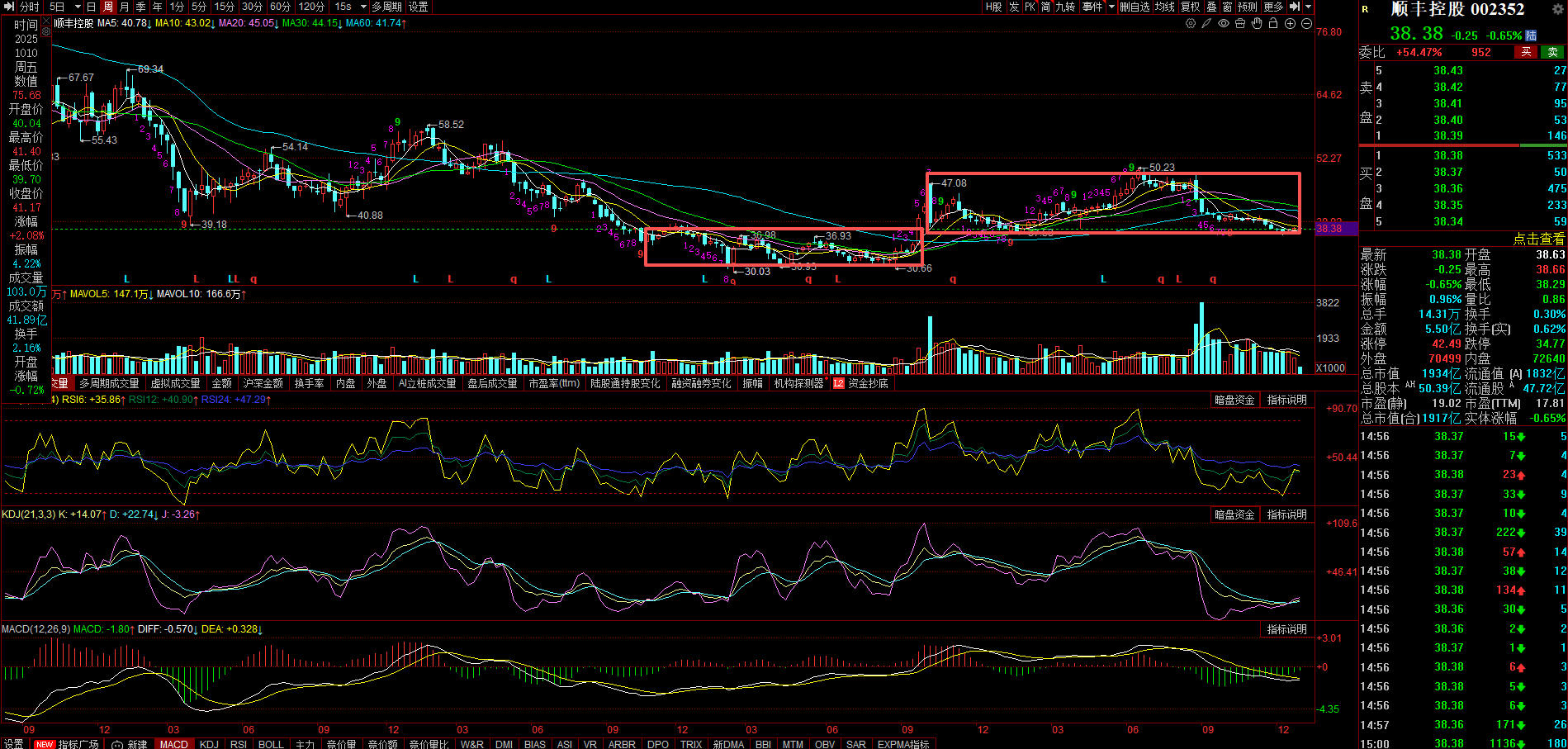Select the drawing pen tool icon

pos(1206,24)
